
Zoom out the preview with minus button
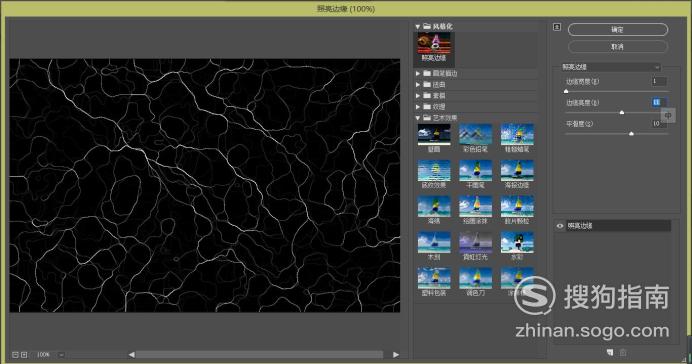pyautogui.click(x=15, y=355)
